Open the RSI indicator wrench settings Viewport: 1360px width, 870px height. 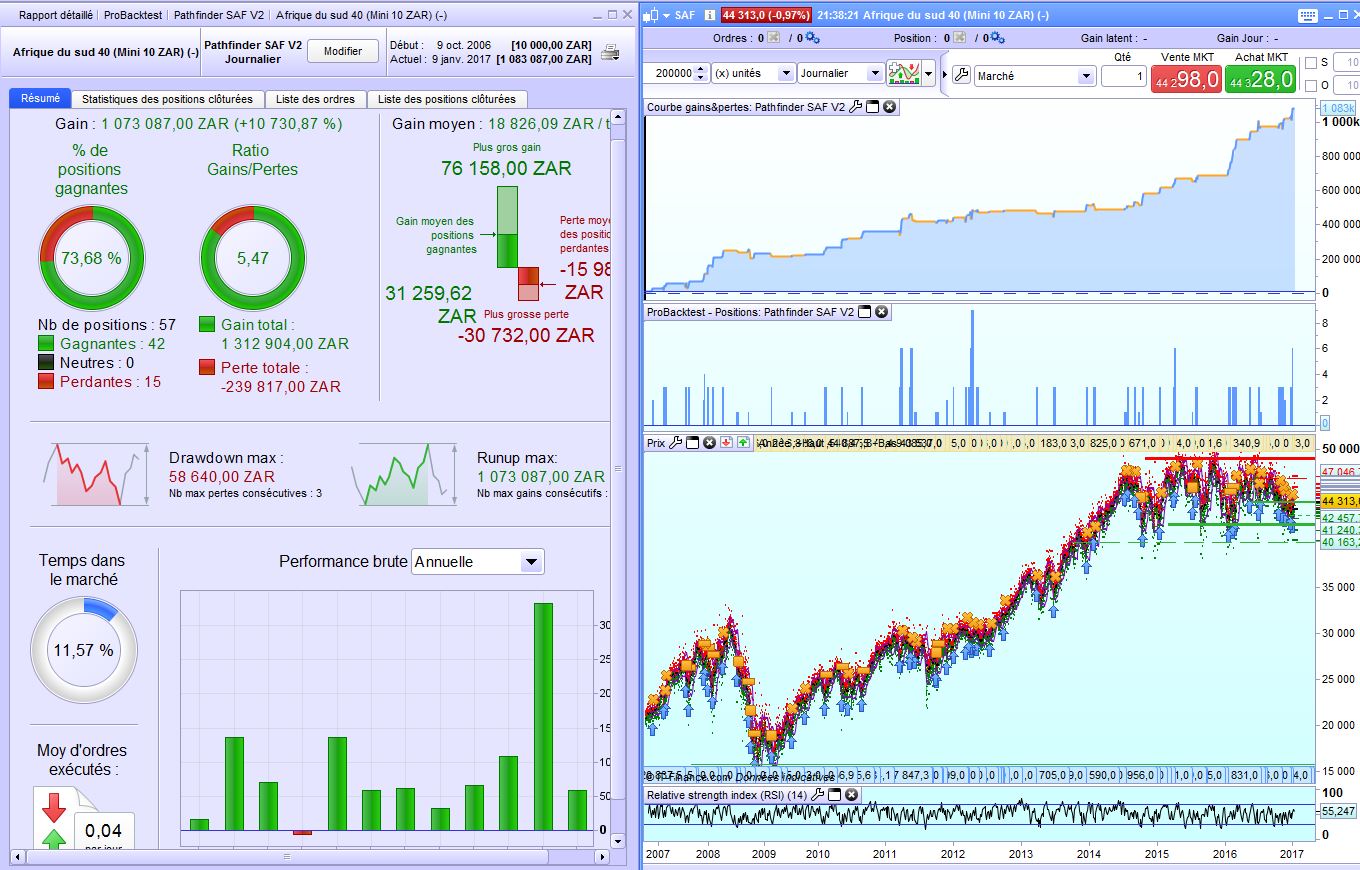pos(817,795)
